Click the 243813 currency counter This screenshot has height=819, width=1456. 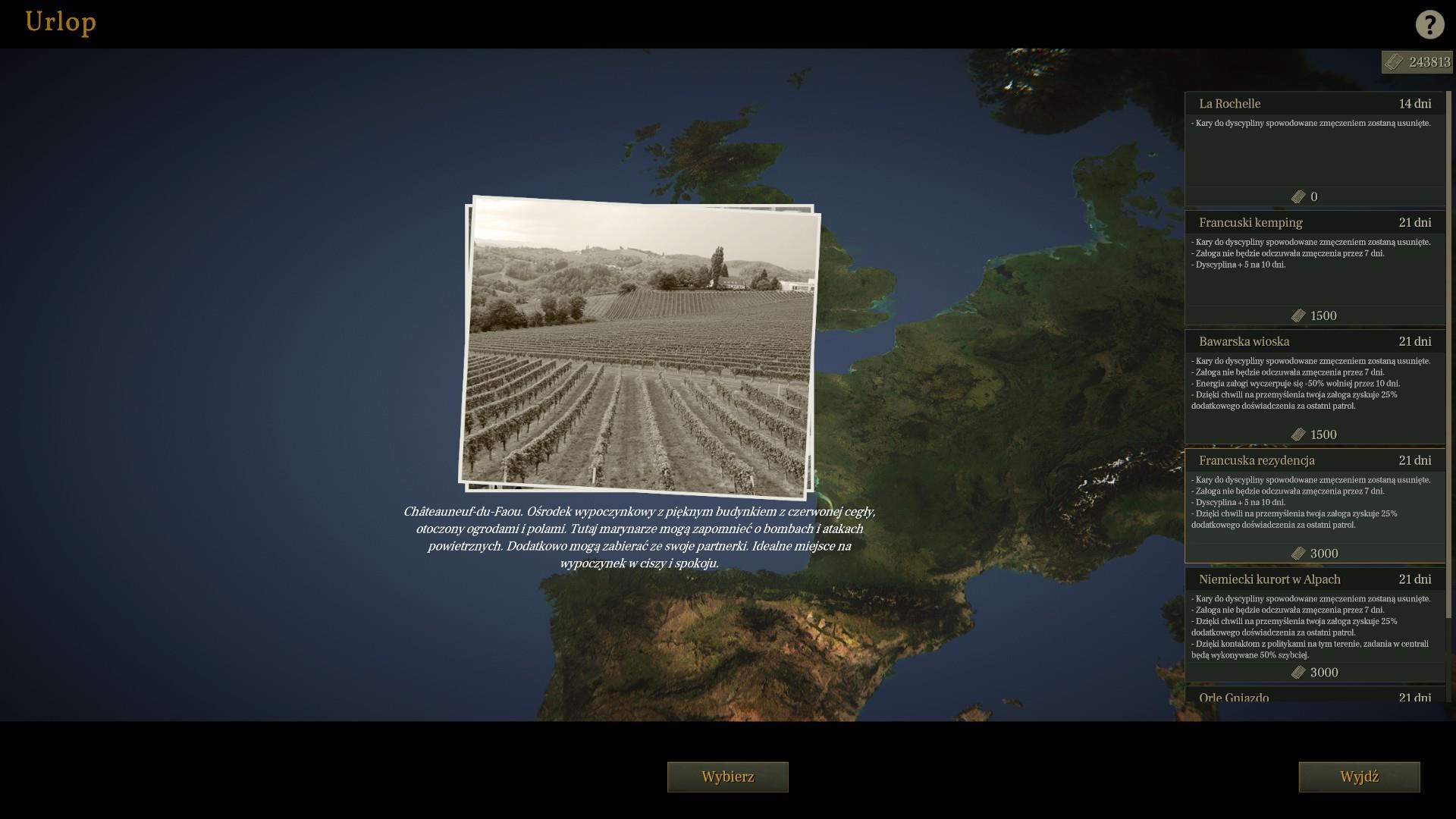pyautogui.click(x=1429, y=62)
